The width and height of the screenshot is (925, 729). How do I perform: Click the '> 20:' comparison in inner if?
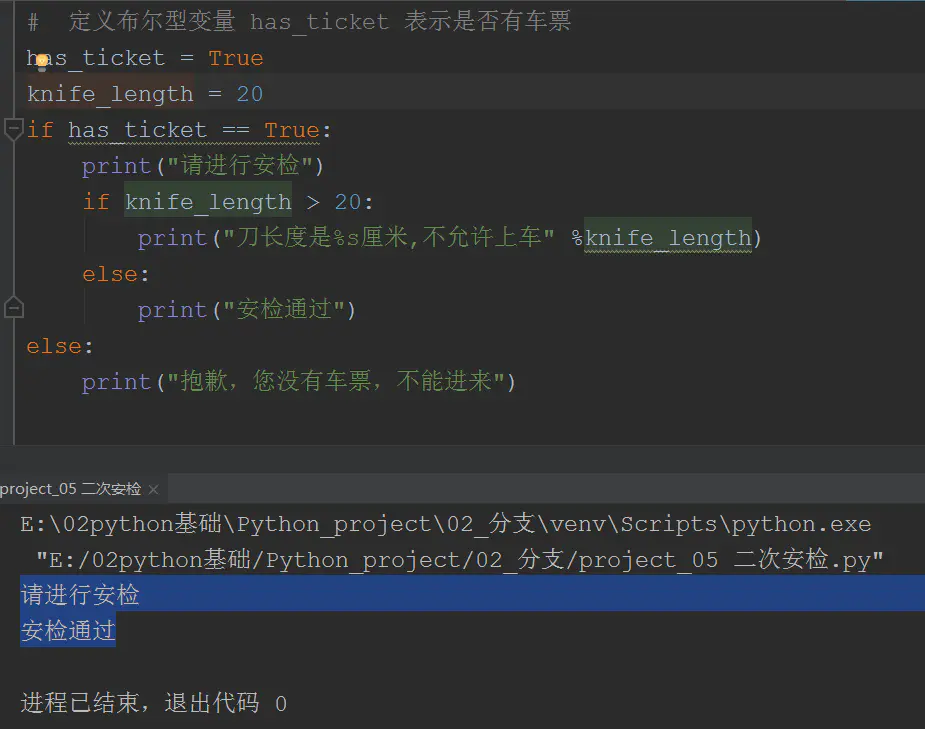click(340, 202)
